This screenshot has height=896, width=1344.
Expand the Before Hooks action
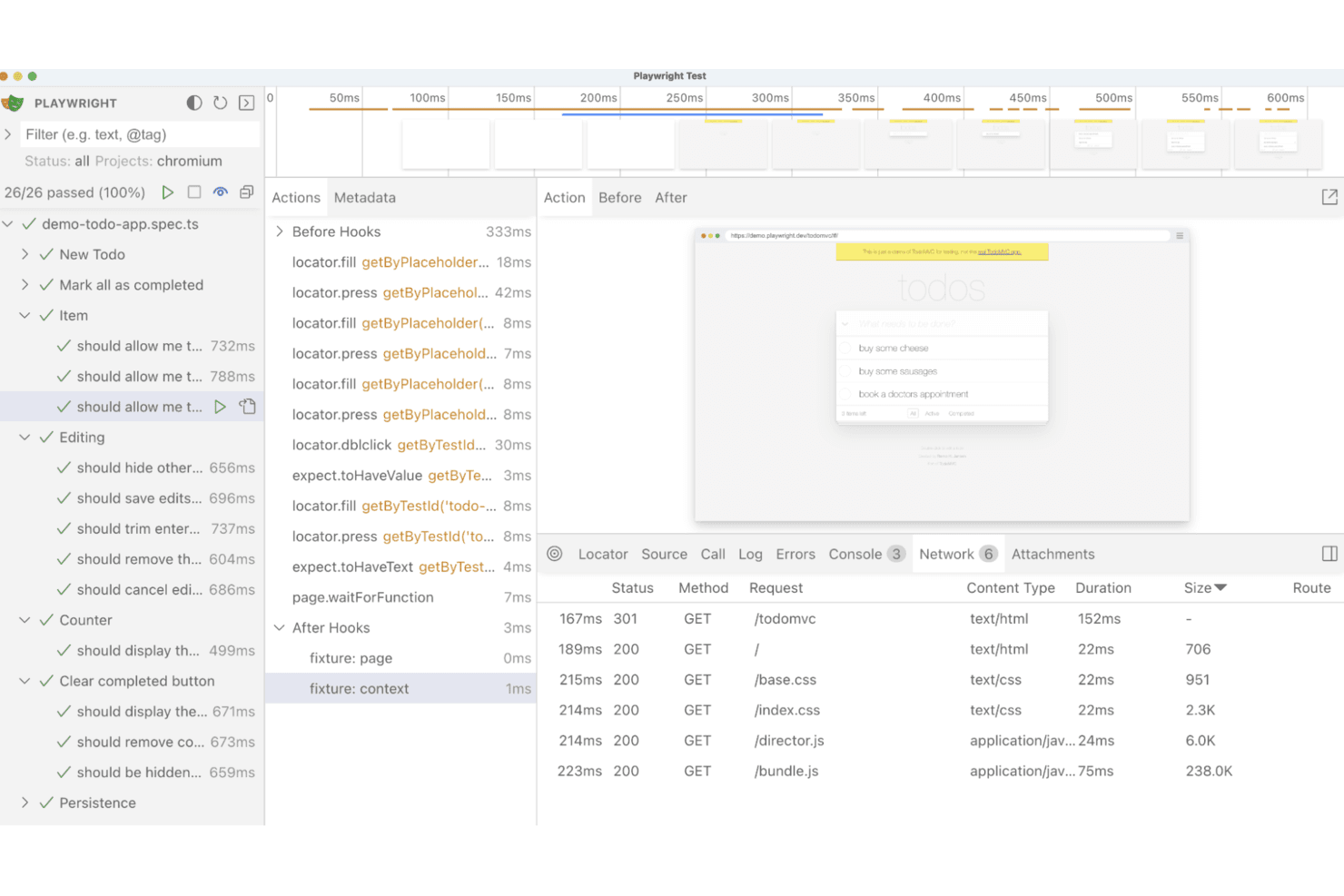click(280, 231)
